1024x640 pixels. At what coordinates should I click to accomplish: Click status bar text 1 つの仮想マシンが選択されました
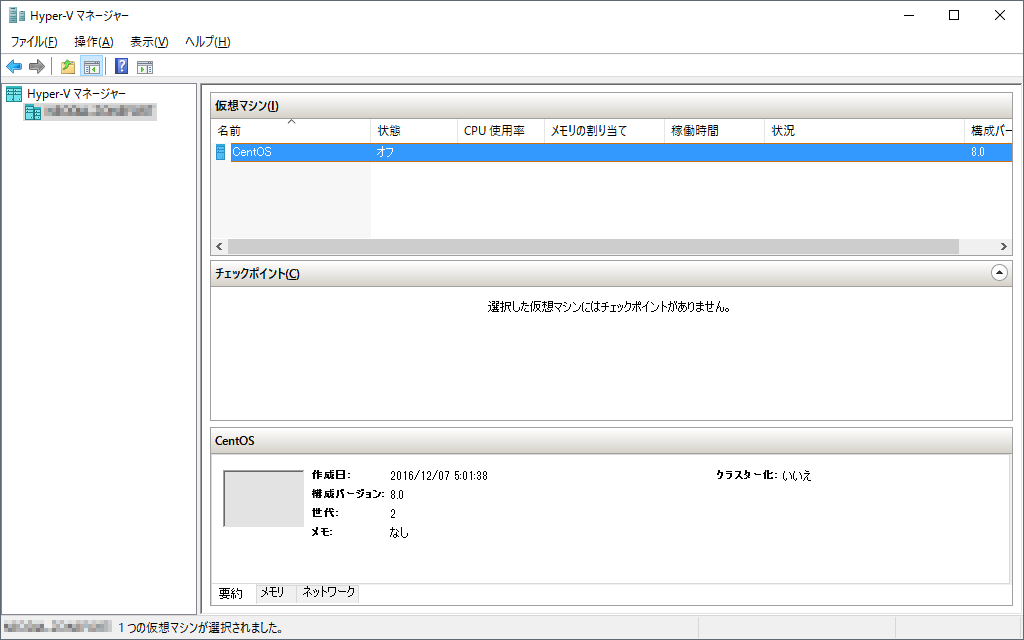[x=200, y=628]
